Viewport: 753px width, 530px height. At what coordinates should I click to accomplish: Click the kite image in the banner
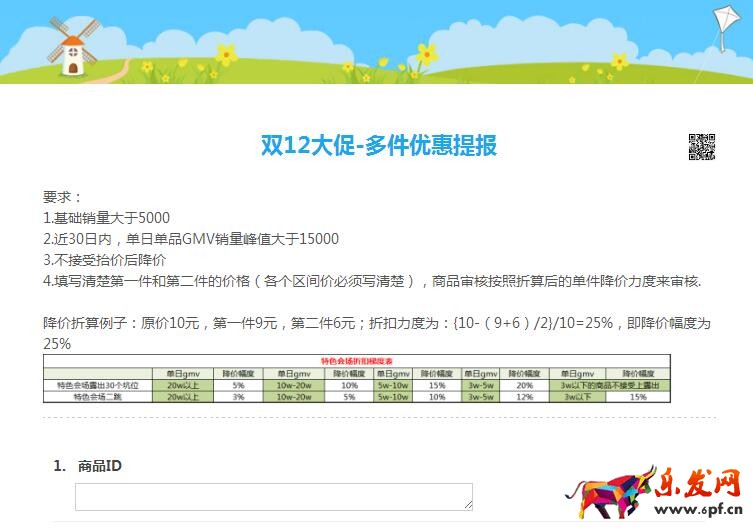tap(726, 28)
